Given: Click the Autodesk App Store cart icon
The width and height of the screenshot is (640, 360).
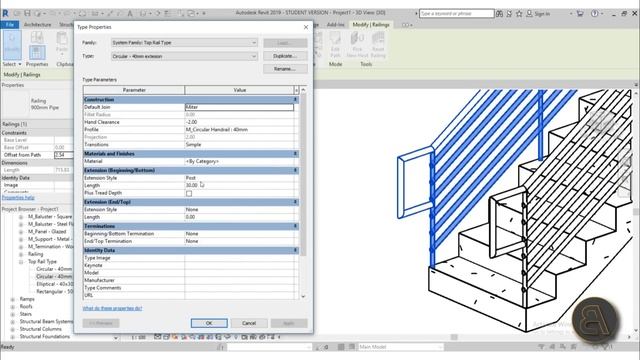Looking at the screenshot, I should tap(580, 13).
